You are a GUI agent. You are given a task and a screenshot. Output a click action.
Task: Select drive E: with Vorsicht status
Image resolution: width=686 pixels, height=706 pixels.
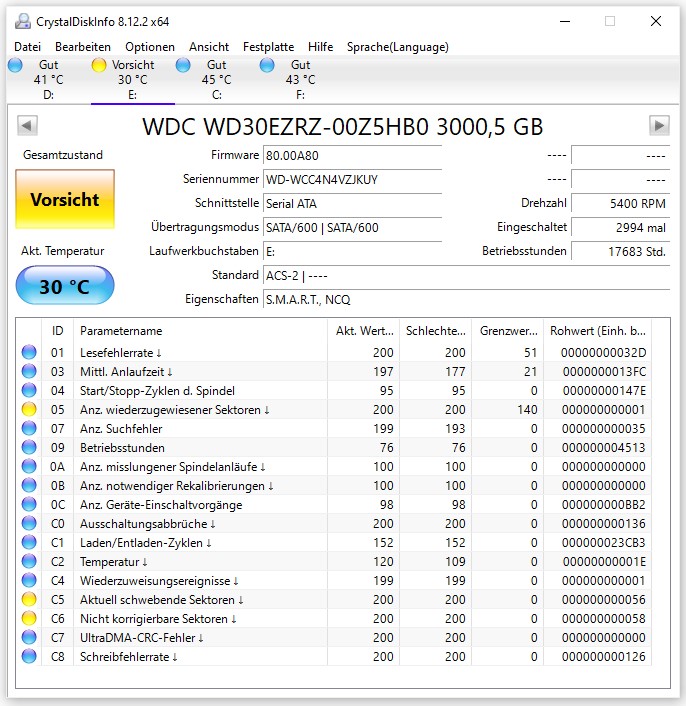click(x=132, y=80)
